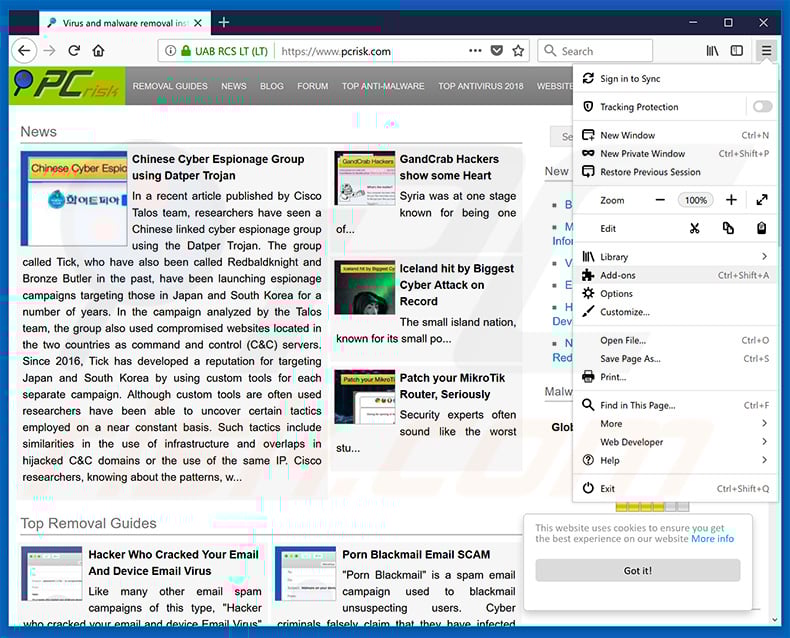The width and height of the screenshot is (790, 638).
Task: Open the NEWS navigation link
Action: pyautogui.click(x=234, y=86)
